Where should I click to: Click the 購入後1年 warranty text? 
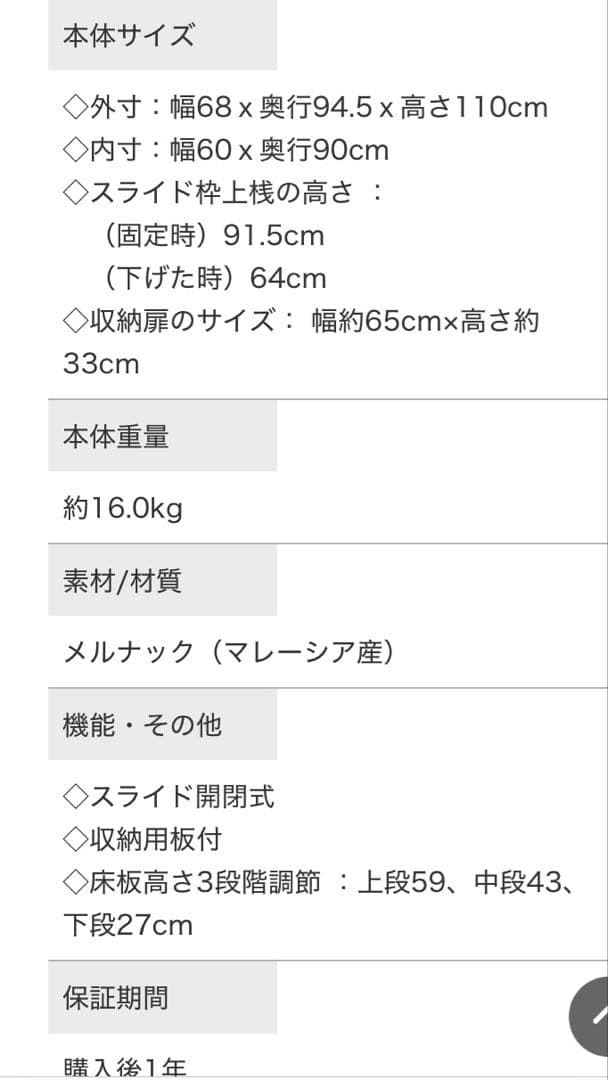tap(124, 1068)
